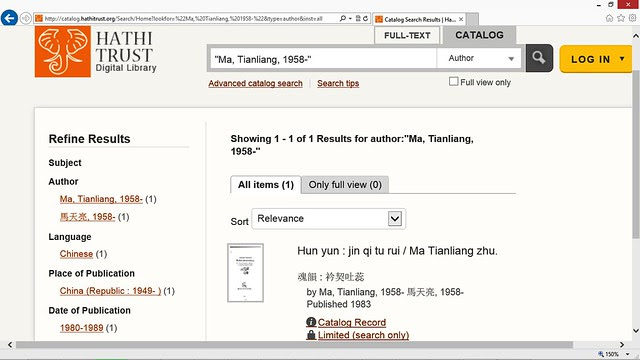640x360 pixels.
Task: Filter by author 馬天亮, 1958-
Action: coord(87,217)
